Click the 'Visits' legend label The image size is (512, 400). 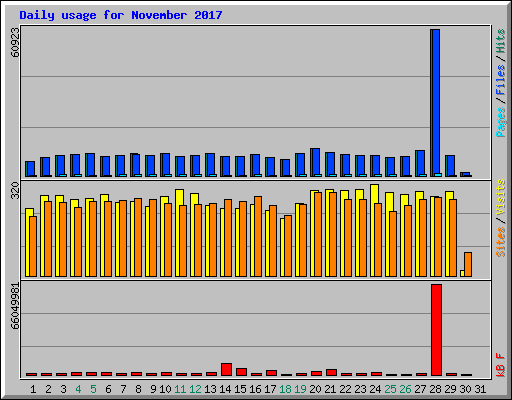(x=501, y=197)
